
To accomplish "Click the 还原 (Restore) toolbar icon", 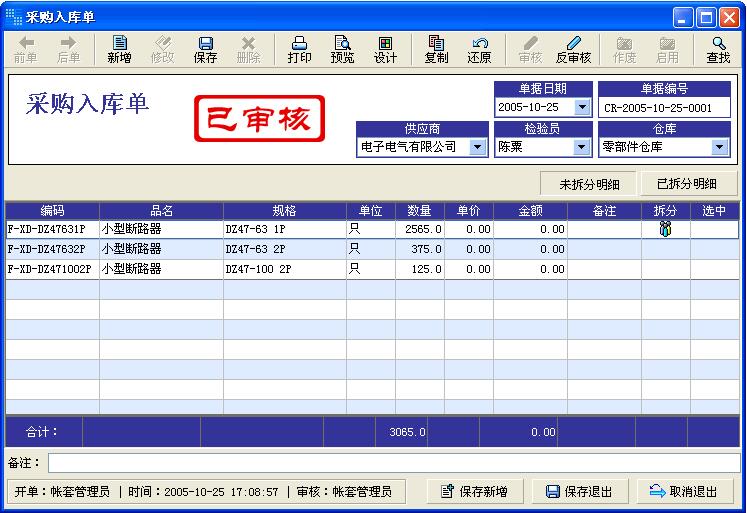I will [479, 49].
